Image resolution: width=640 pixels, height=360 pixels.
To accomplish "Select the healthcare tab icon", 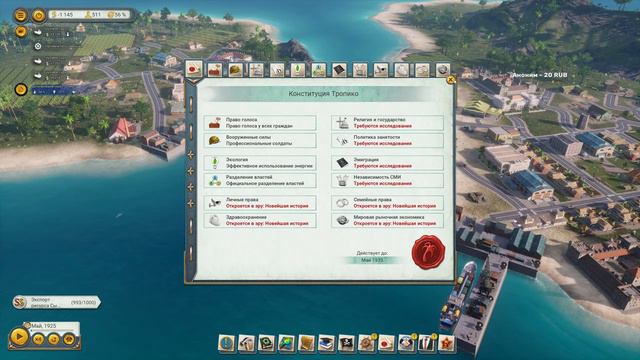I will pos(402,70).
